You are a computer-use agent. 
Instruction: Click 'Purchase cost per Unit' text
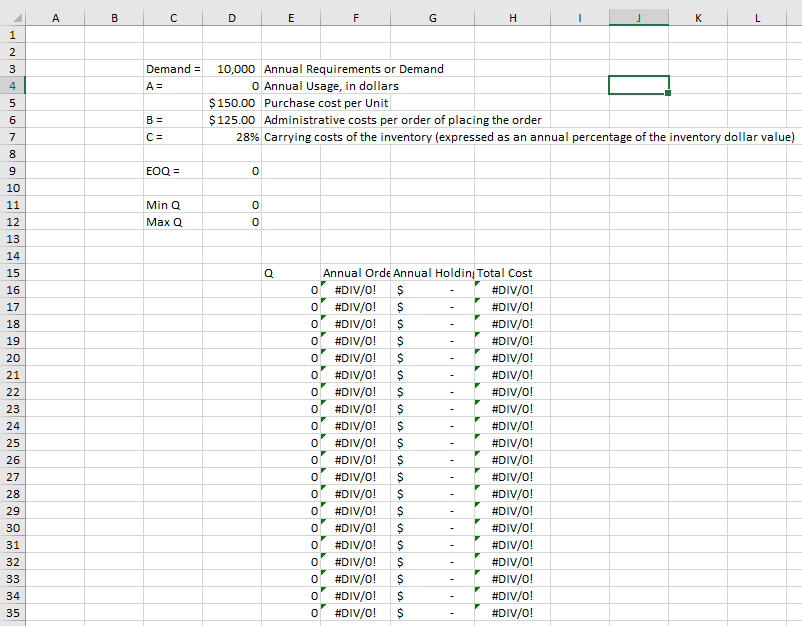[x=326, y=103]
